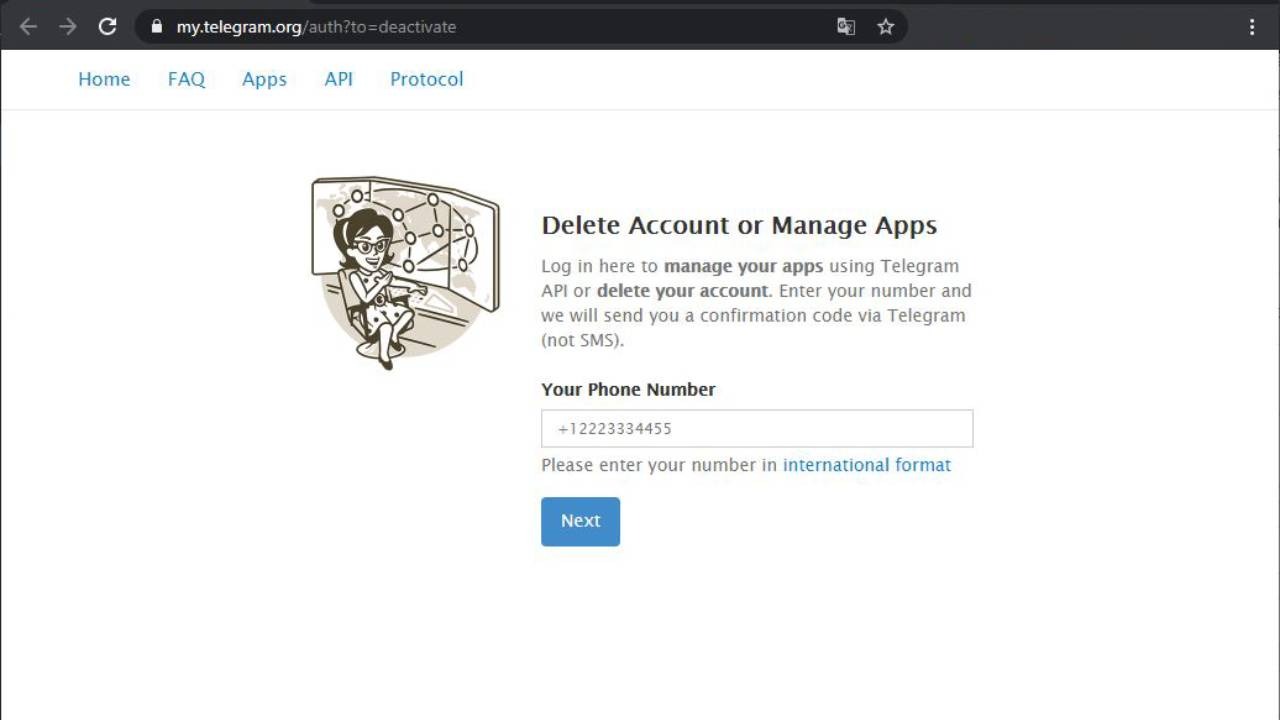Click the confirmation code description paragraph
The width and height of the screenshot is (1280, 720).
756,303
